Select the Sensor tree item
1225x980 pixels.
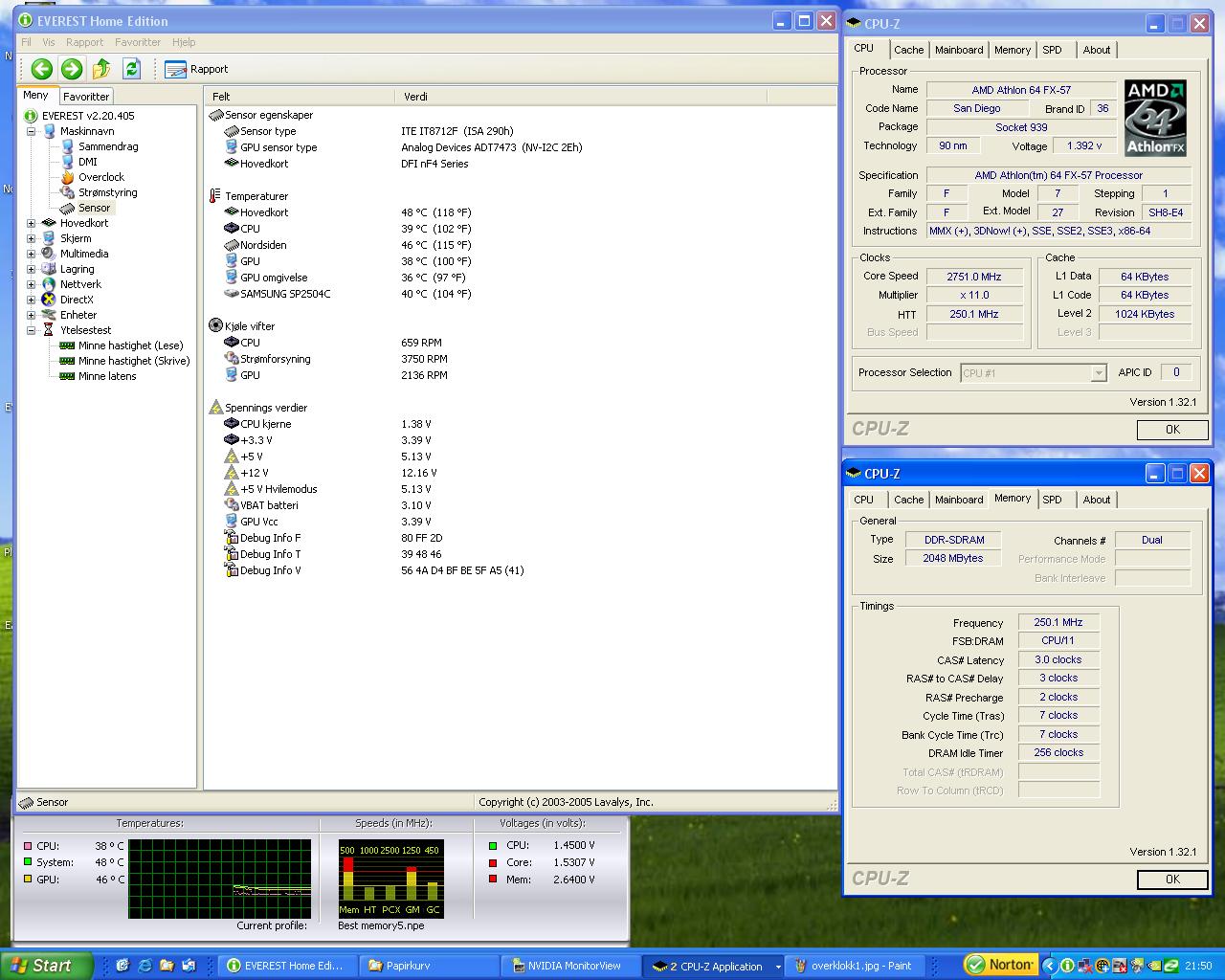point(94,208)
